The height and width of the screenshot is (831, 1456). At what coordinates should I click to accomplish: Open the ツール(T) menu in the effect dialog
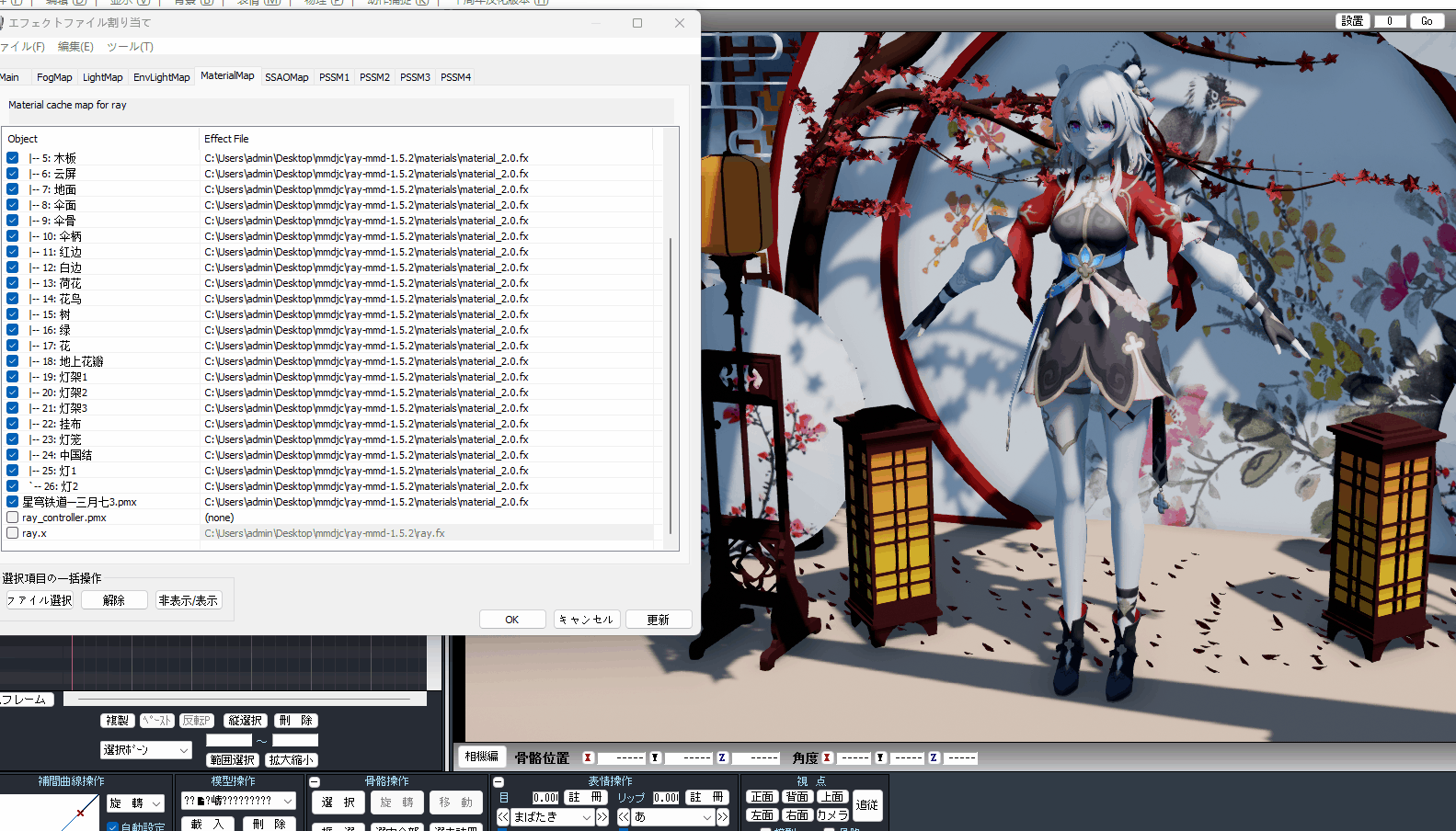coord(130,47)
